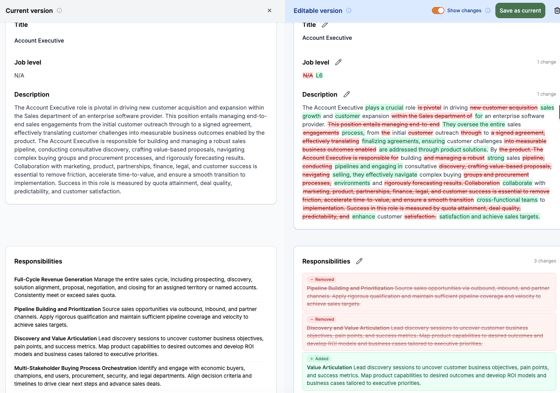Click Save as current button
This screenshot has width=560, height=393.
[520, 11]
